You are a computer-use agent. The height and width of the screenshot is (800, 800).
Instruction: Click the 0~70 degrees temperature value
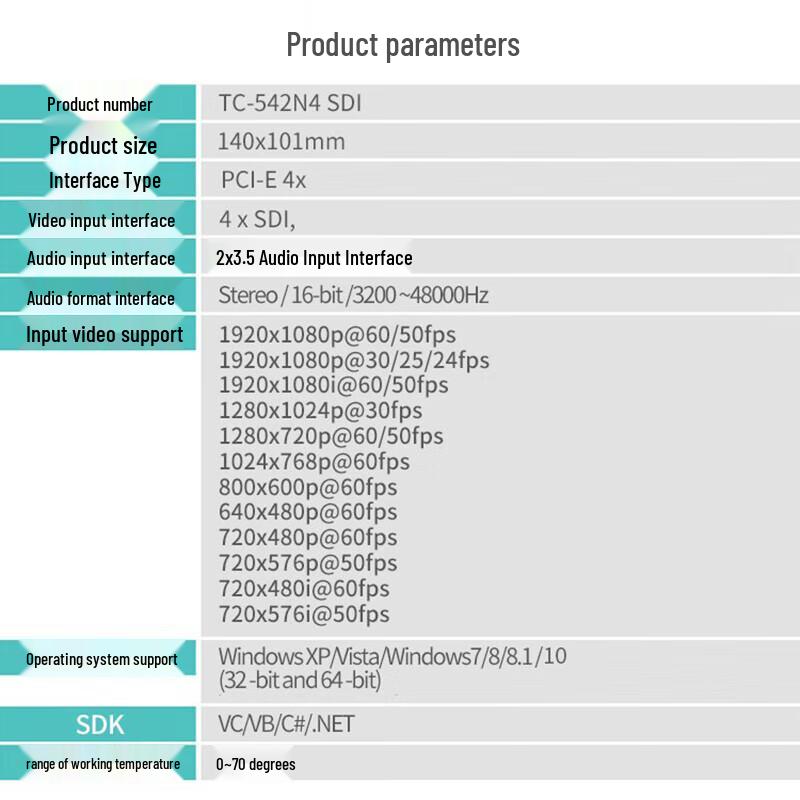click(x=256, y=764)
